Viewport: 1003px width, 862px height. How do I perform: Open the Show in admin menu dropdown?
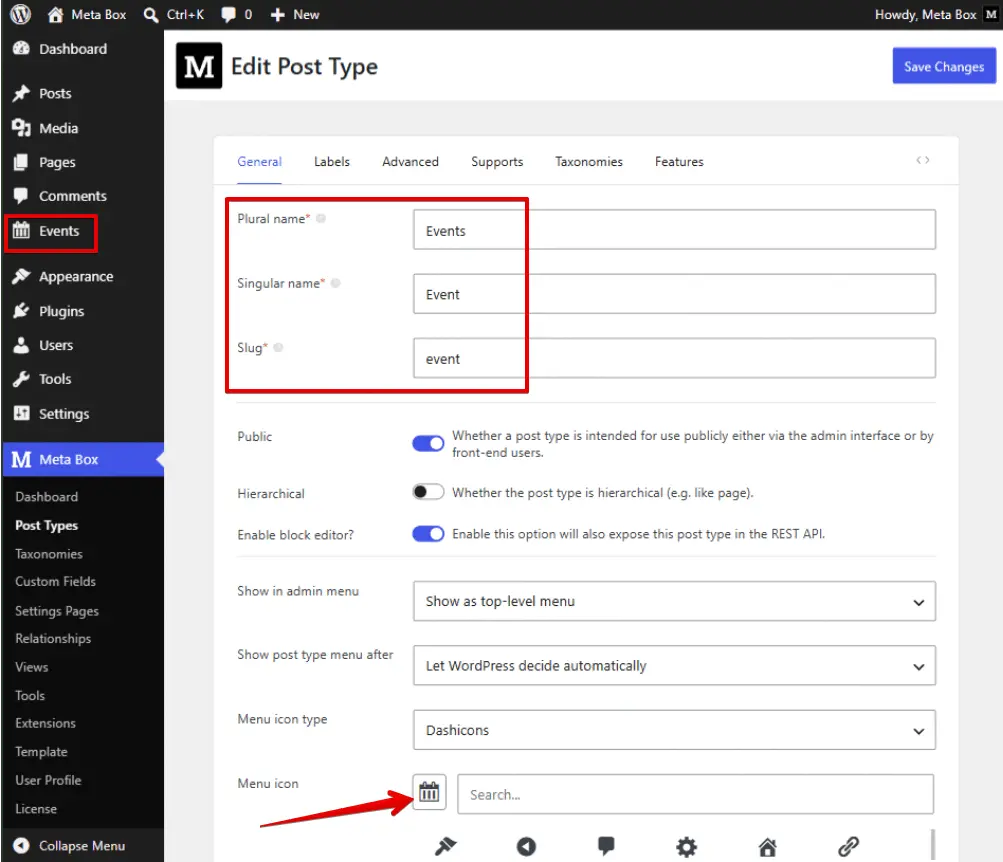674,601
